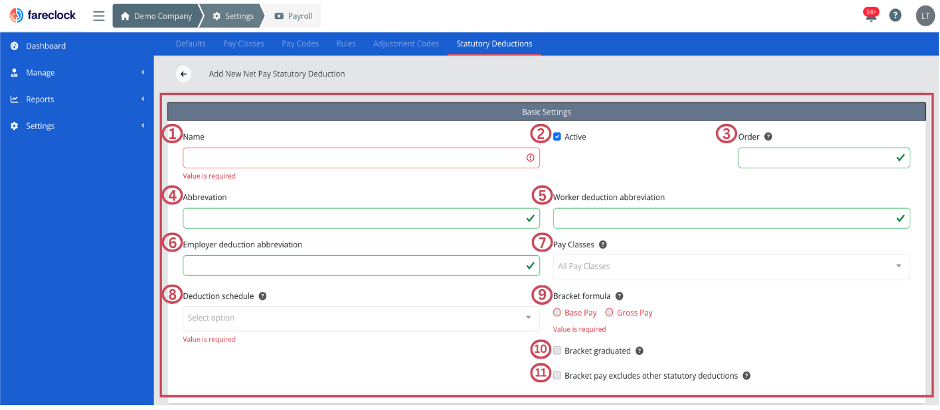
Task: Click the Pay Classes help icon
Action: (x=602, y=245)
